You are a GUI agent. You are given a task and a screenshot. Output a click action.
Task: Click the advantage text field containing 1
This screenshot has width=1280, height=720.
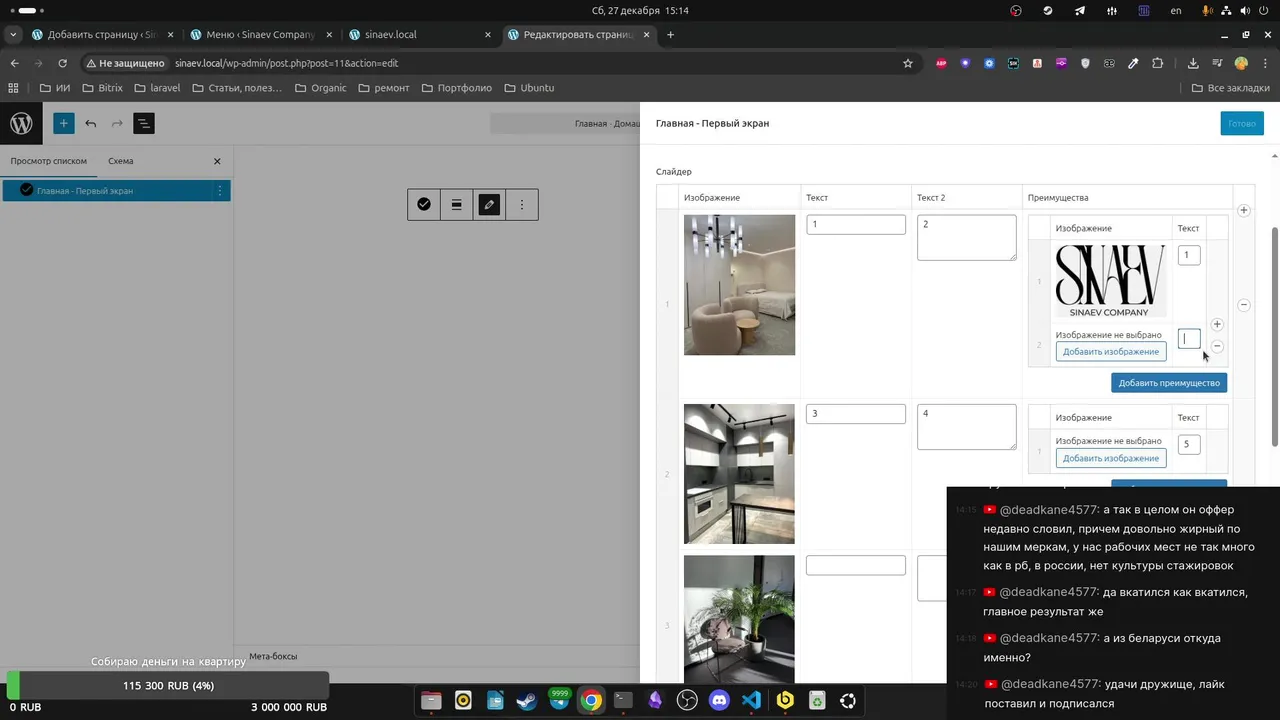click(x=1187, y=255)
